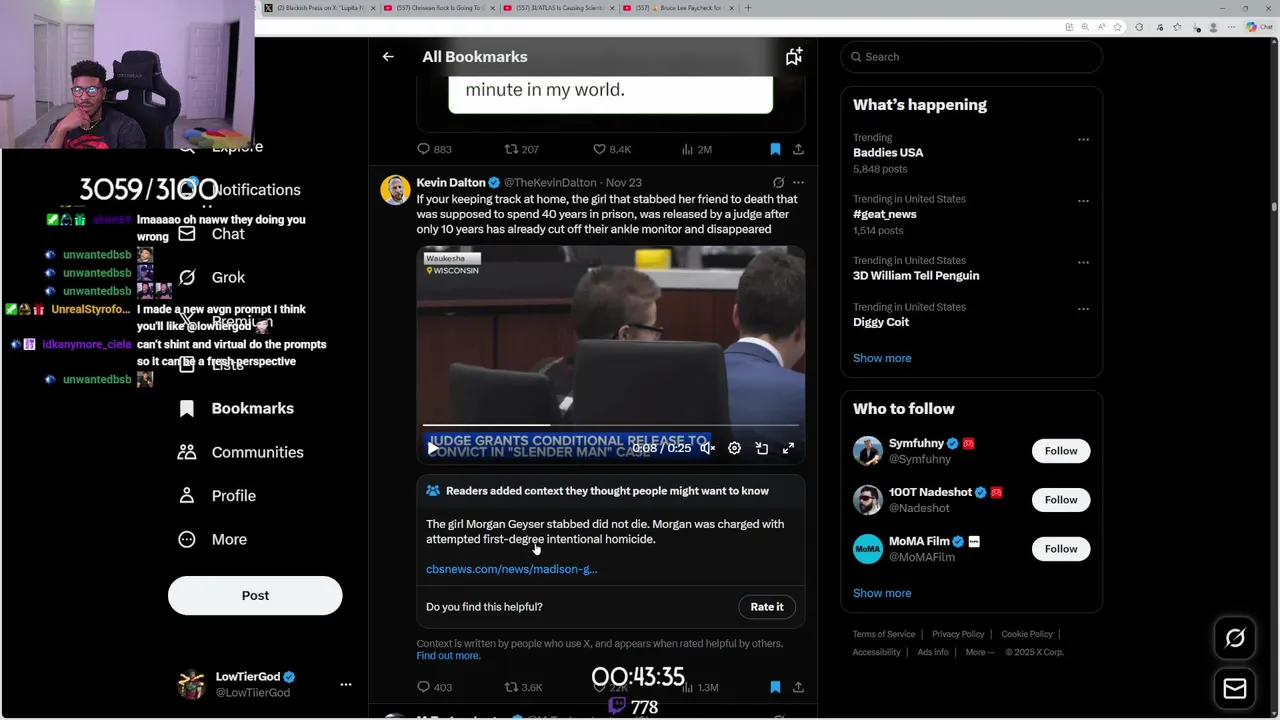1280x720 pixels.
Task: Reply to Kevin Dalton's post with 403 replies
Action: coord(435,687)
